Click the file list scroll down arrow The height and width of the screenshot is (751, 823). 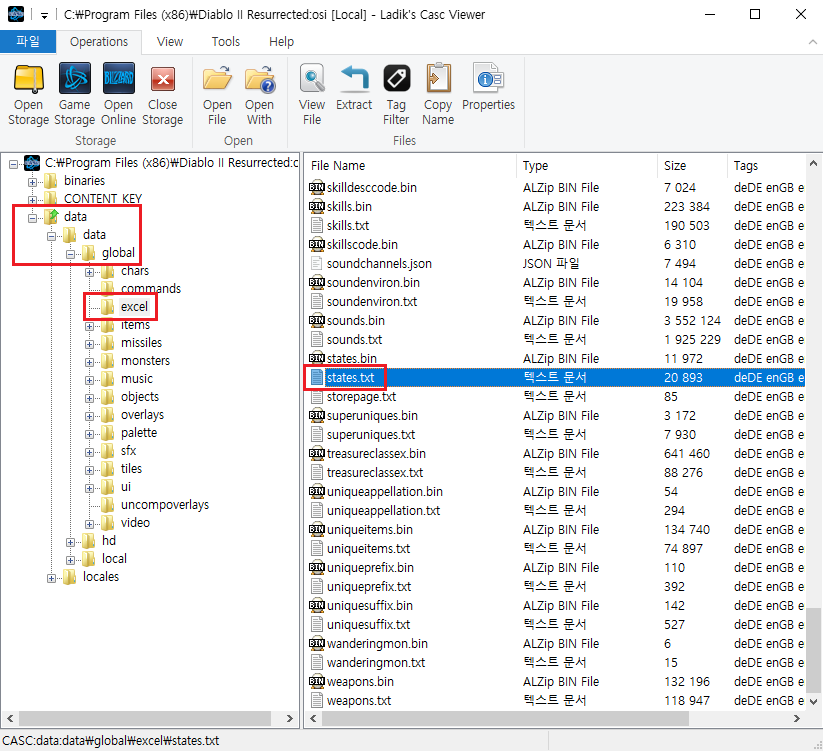pyautogui.click(x=813, y=702)
